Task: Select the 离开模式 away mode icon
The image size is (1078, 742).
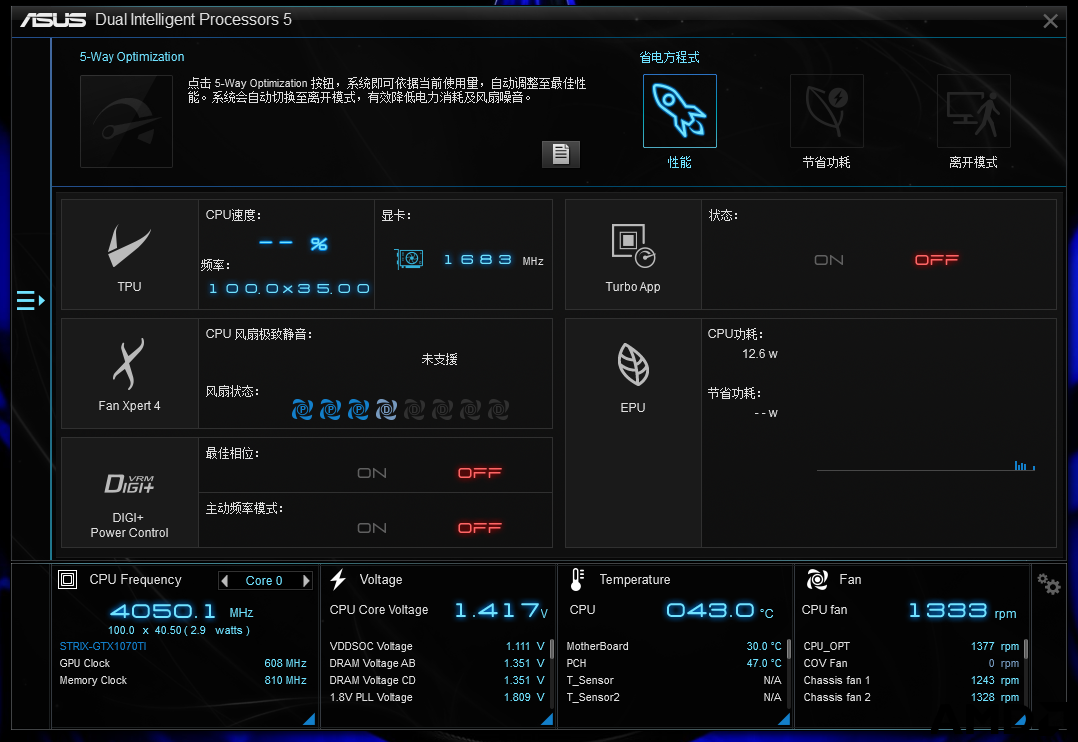Action: (974, 111)
